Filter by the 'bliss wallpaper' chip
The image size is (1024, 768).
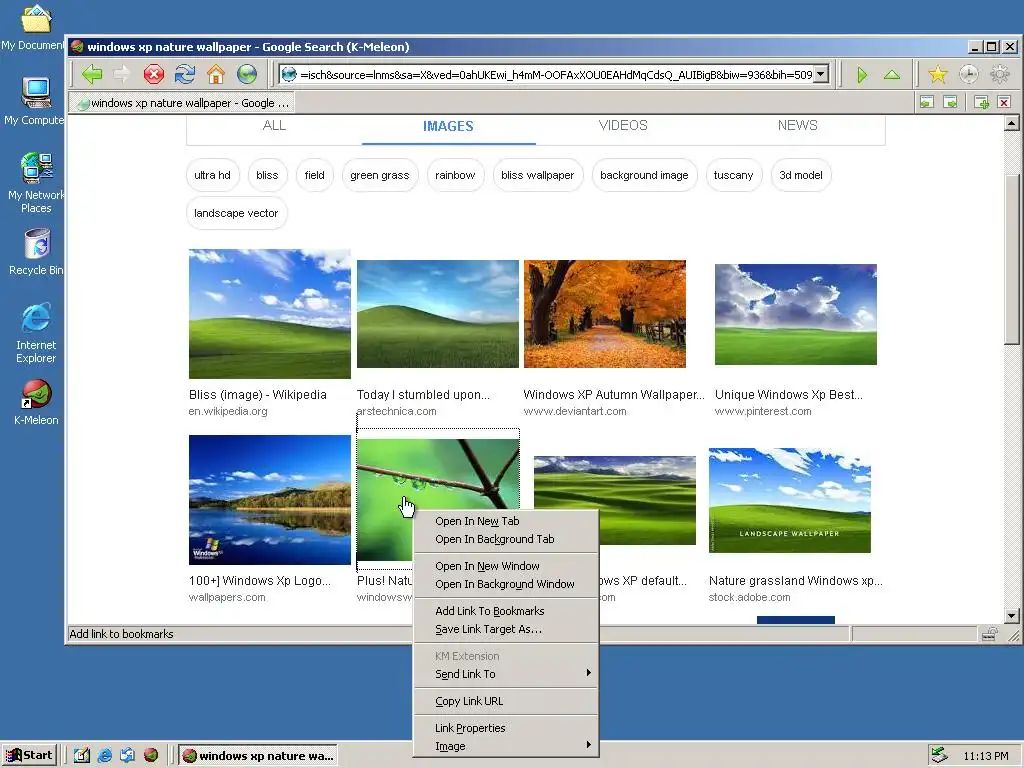point(537,175)
